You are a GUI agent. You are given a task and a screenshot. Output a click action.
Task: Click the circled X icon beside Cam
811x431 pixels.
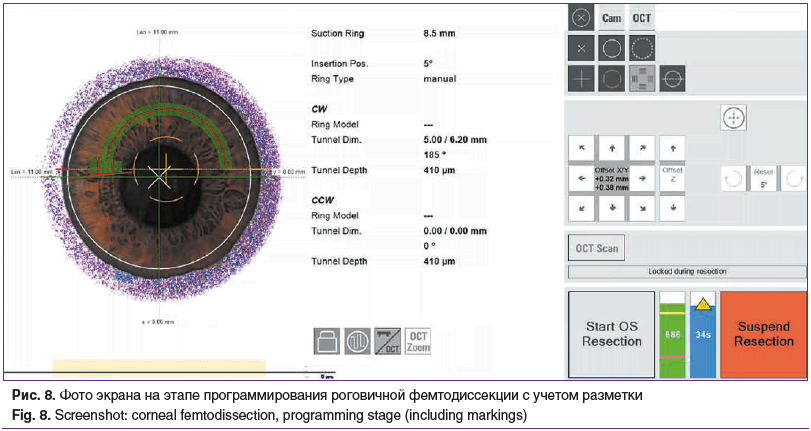click(x=579, y=18)
